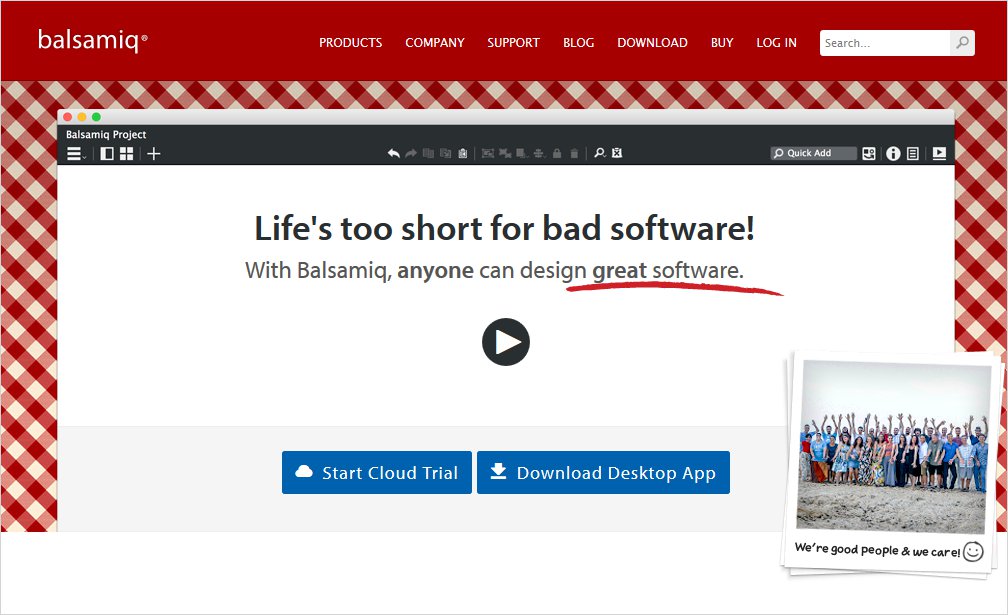Toggle the navigator panel view icon
Screen dimensions: 1008x615
coord(107,154)
